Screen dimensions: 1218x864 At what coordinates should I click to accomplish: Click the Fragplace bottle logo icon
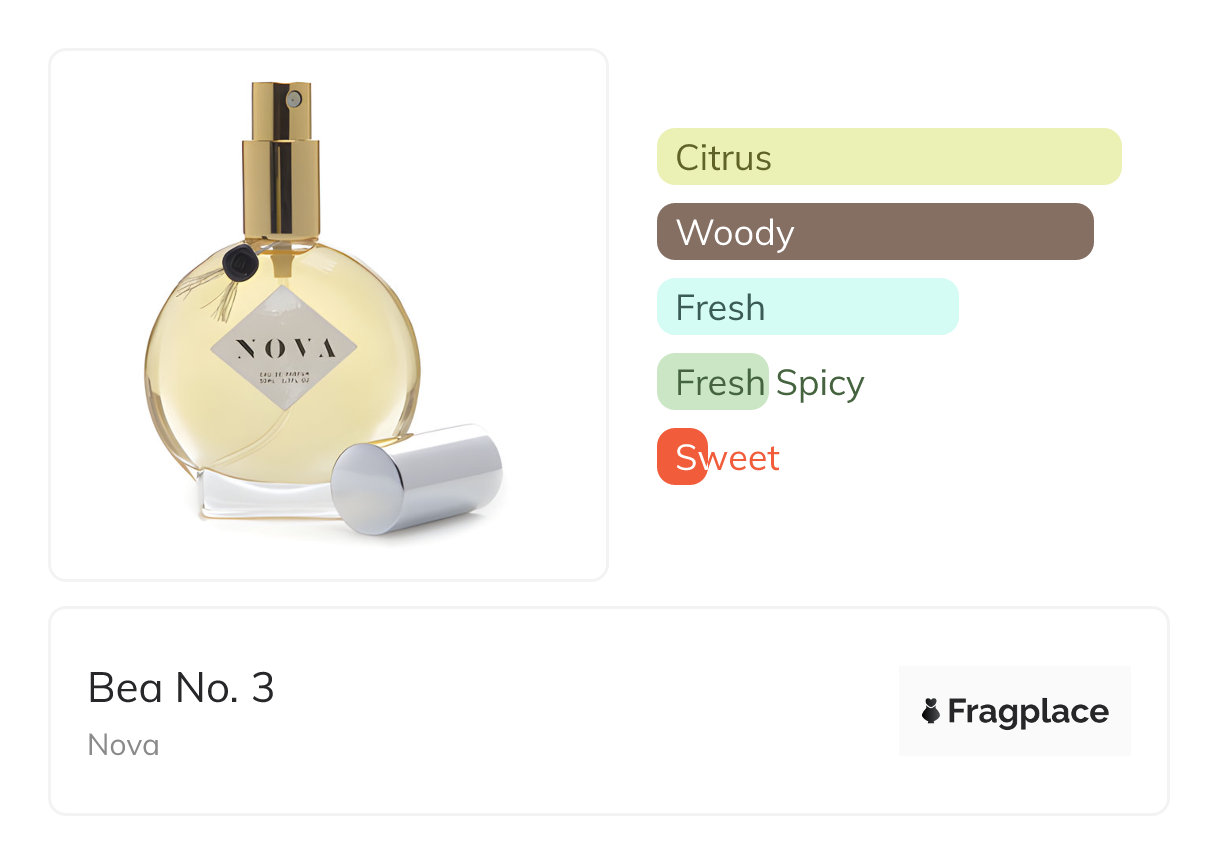click(931, 711)
